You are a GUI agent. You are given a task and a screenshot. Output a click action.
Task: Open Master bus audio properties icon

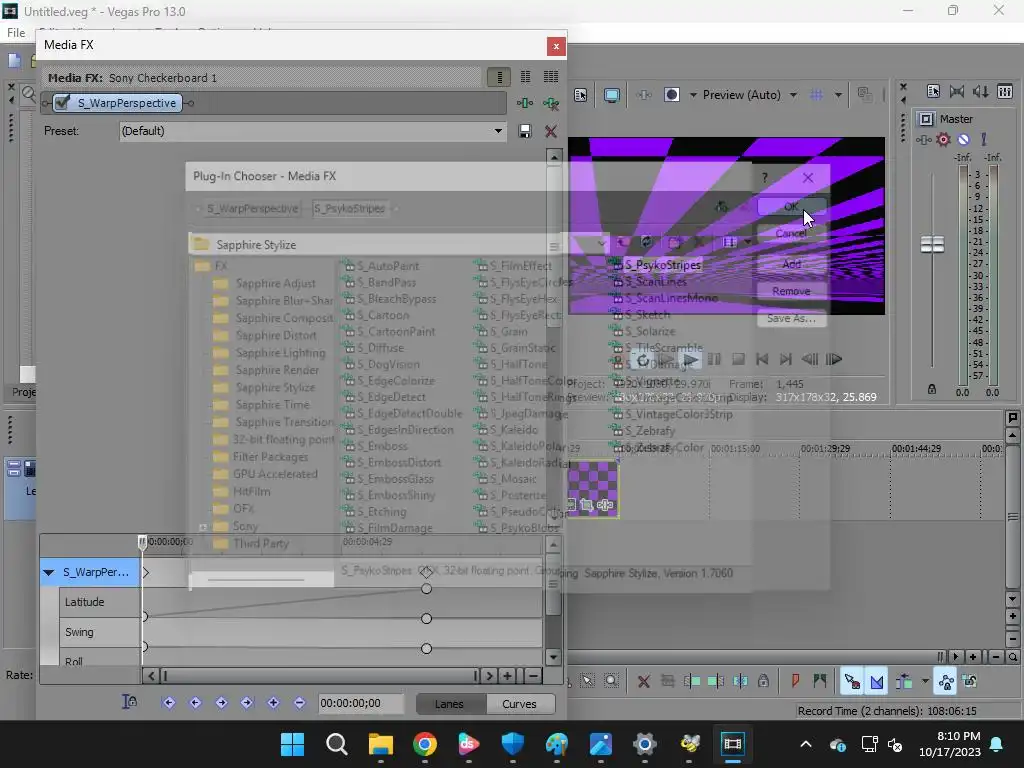pos(933,91)
